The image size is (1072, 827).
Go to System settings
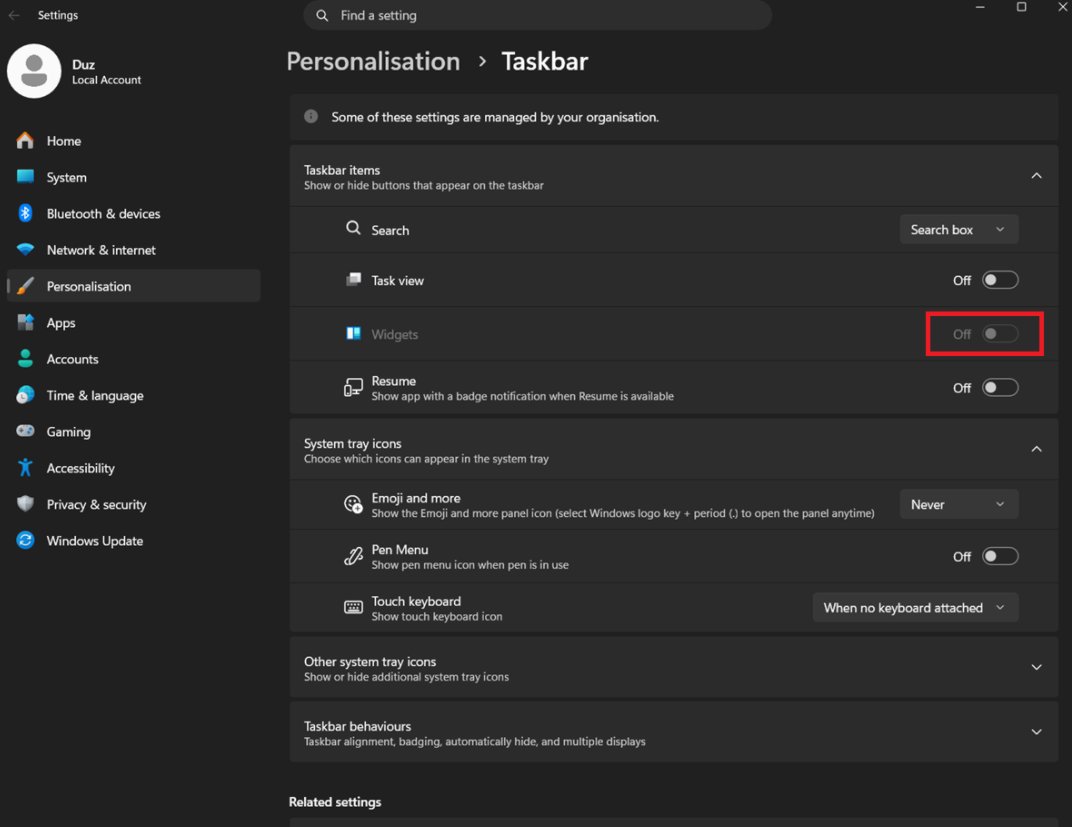(133, 177)
